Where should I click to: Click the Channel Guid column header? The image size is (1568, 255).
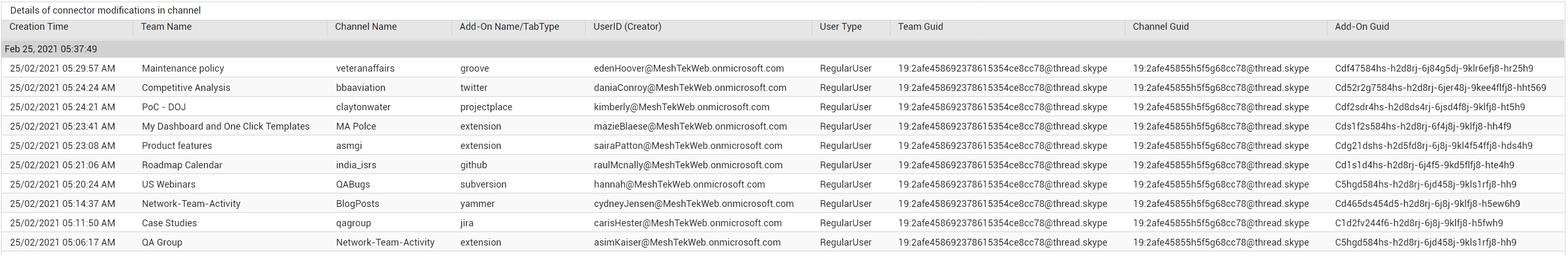pos(1161,27)
